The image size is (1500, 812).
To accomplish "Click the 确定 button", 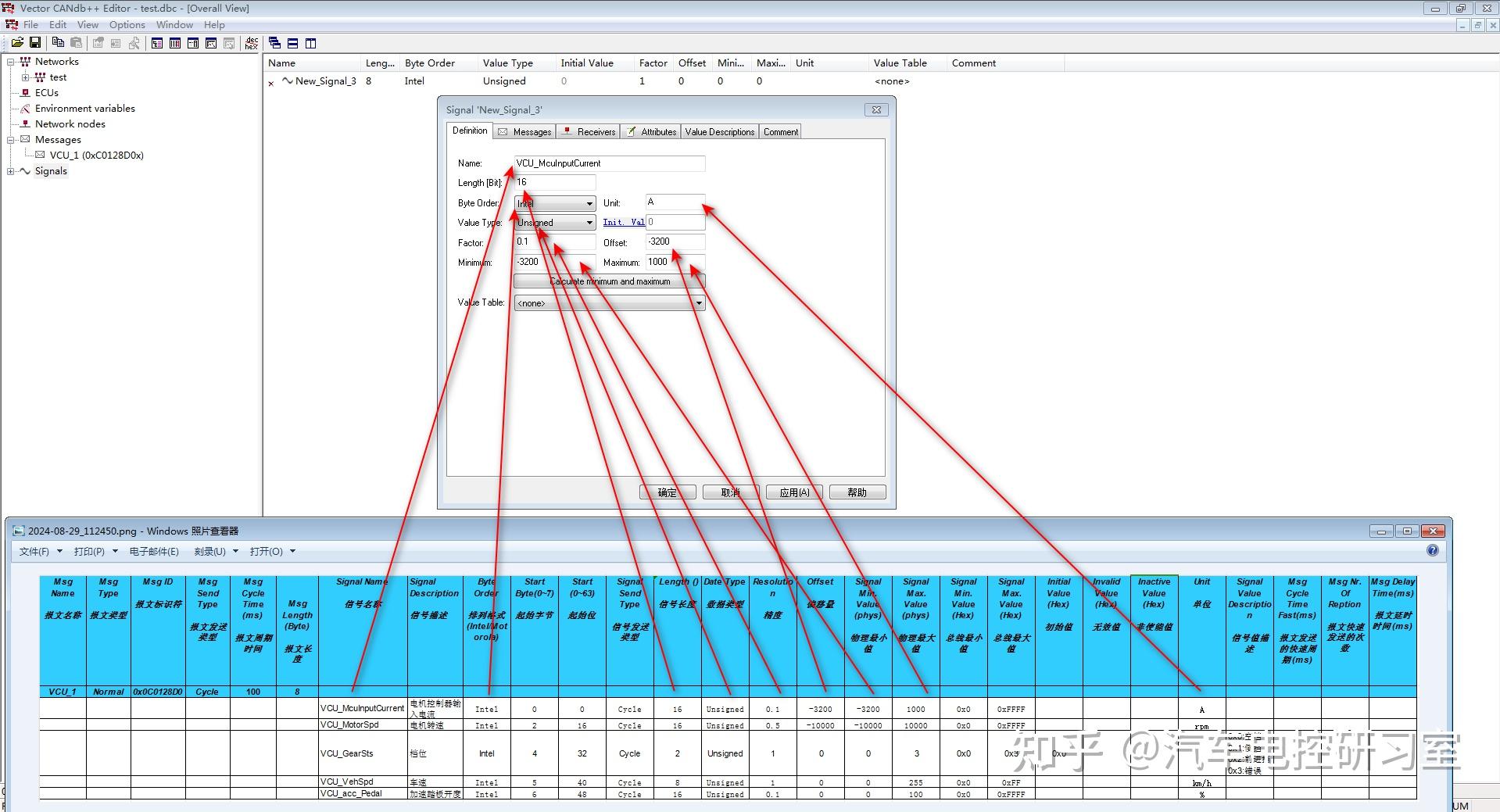I will point(668,492).
